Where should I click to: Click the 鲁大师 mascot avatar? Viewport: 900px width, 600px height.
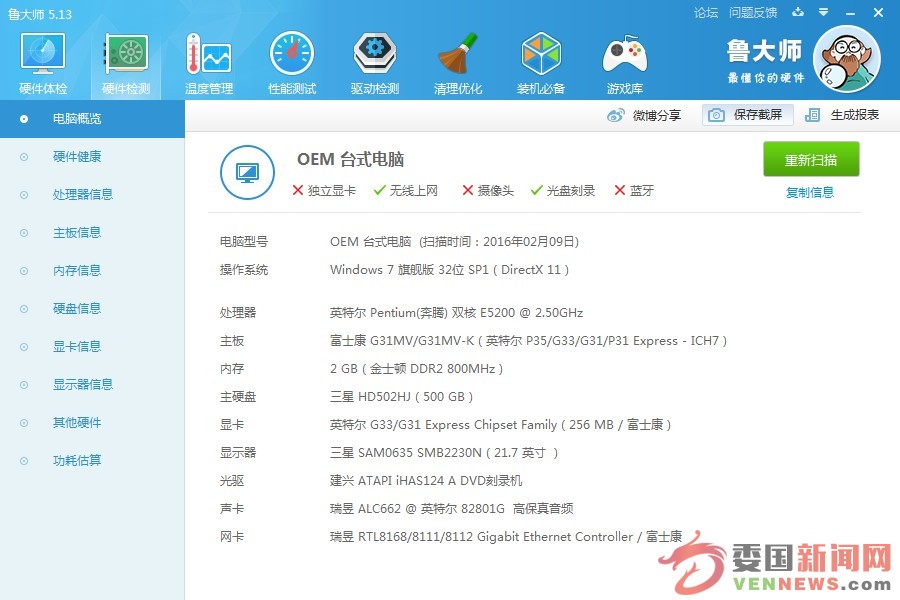point(847,59)
